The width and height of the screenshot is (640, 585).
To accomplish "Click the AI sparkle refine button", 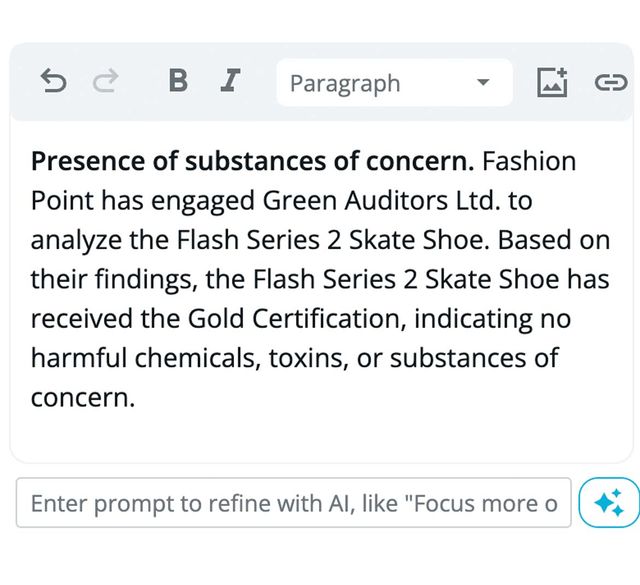I will pos(609,503).
